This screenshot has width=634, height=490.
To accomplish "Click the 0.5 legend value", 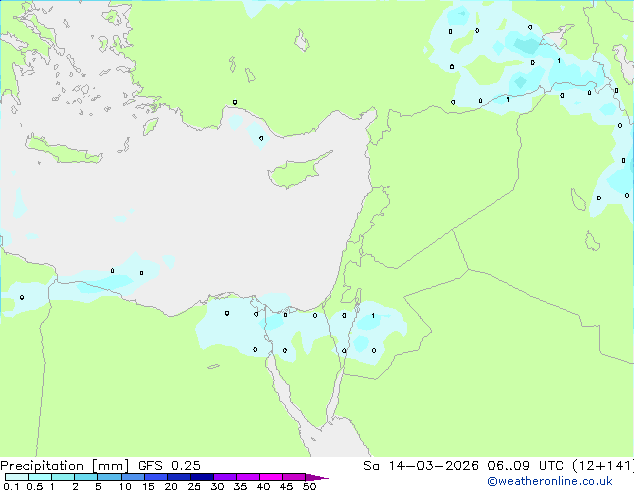I will pyautogui.click(x=34, y=486).
